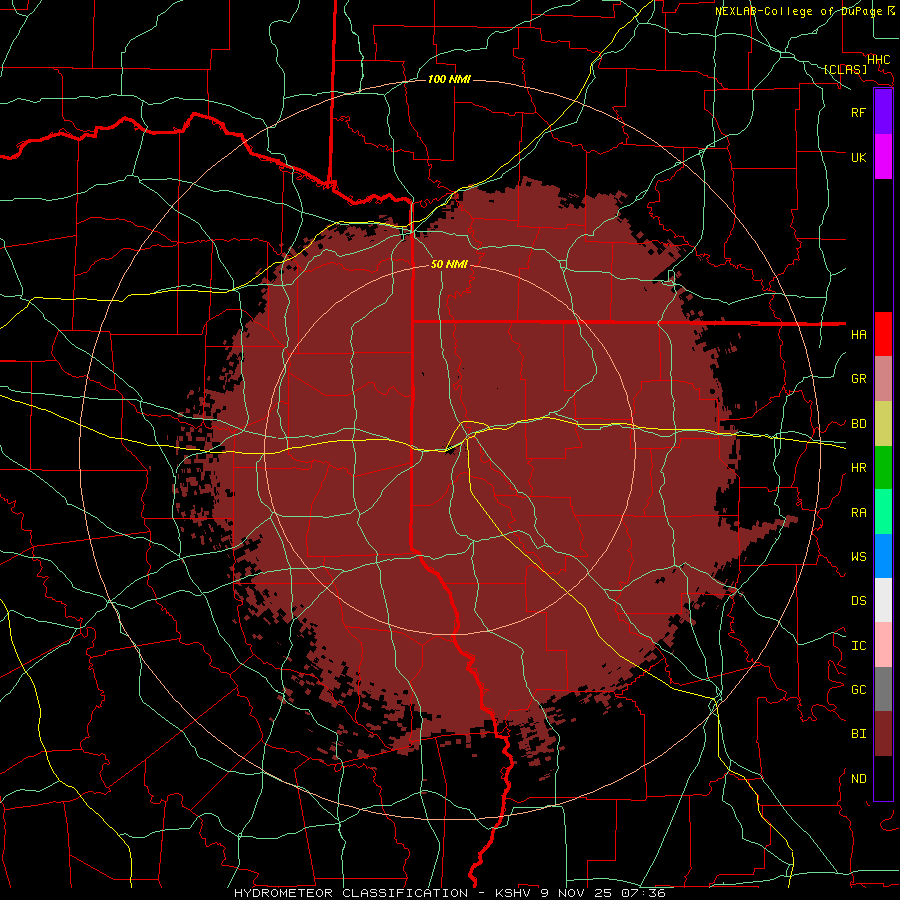Click the GC legend label
Image resolution: width=900 pixels, height=900 pixels.
point(858,689)
